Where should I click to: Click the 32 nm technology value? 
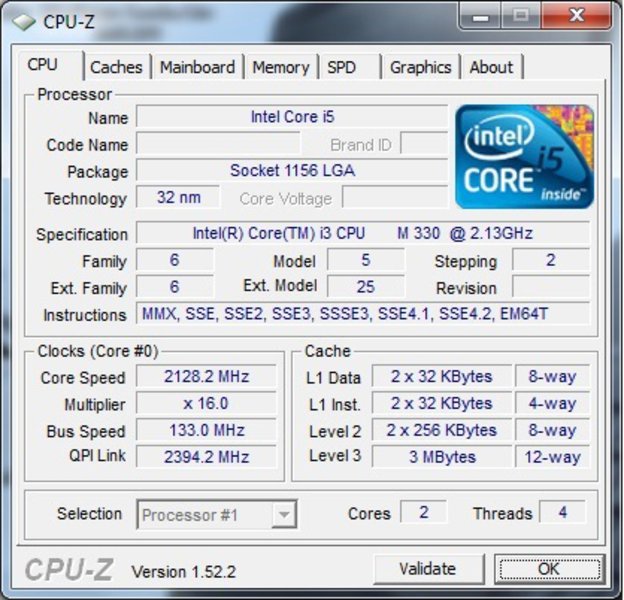[x=178, y=197]
